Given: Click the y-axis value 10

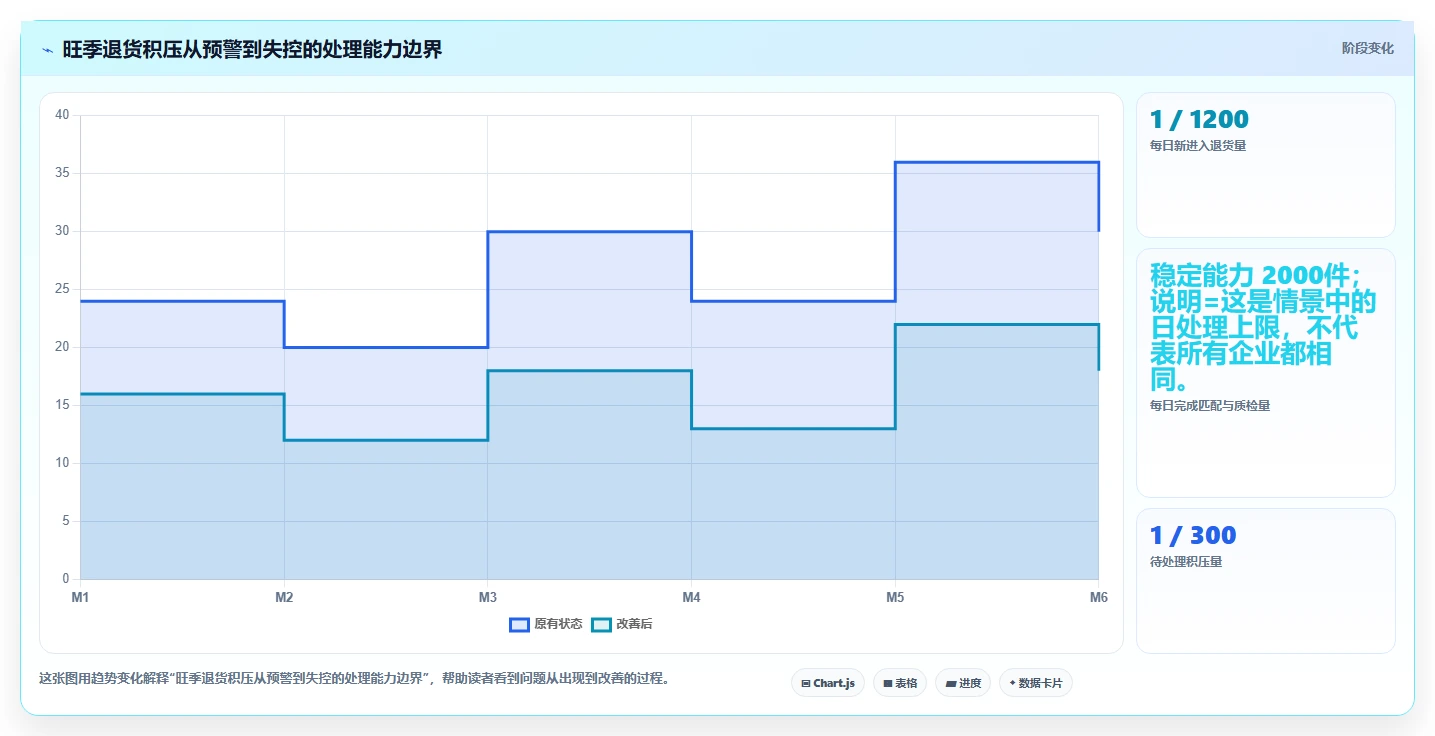Looking at the screenshot, I should click(x=62, y=463).
